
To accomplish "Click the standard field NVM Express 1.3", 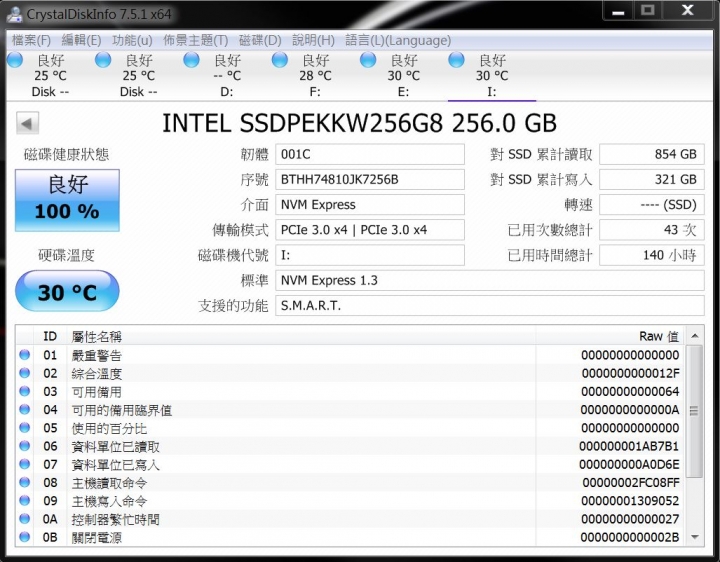I will click(x=489, y=281).
